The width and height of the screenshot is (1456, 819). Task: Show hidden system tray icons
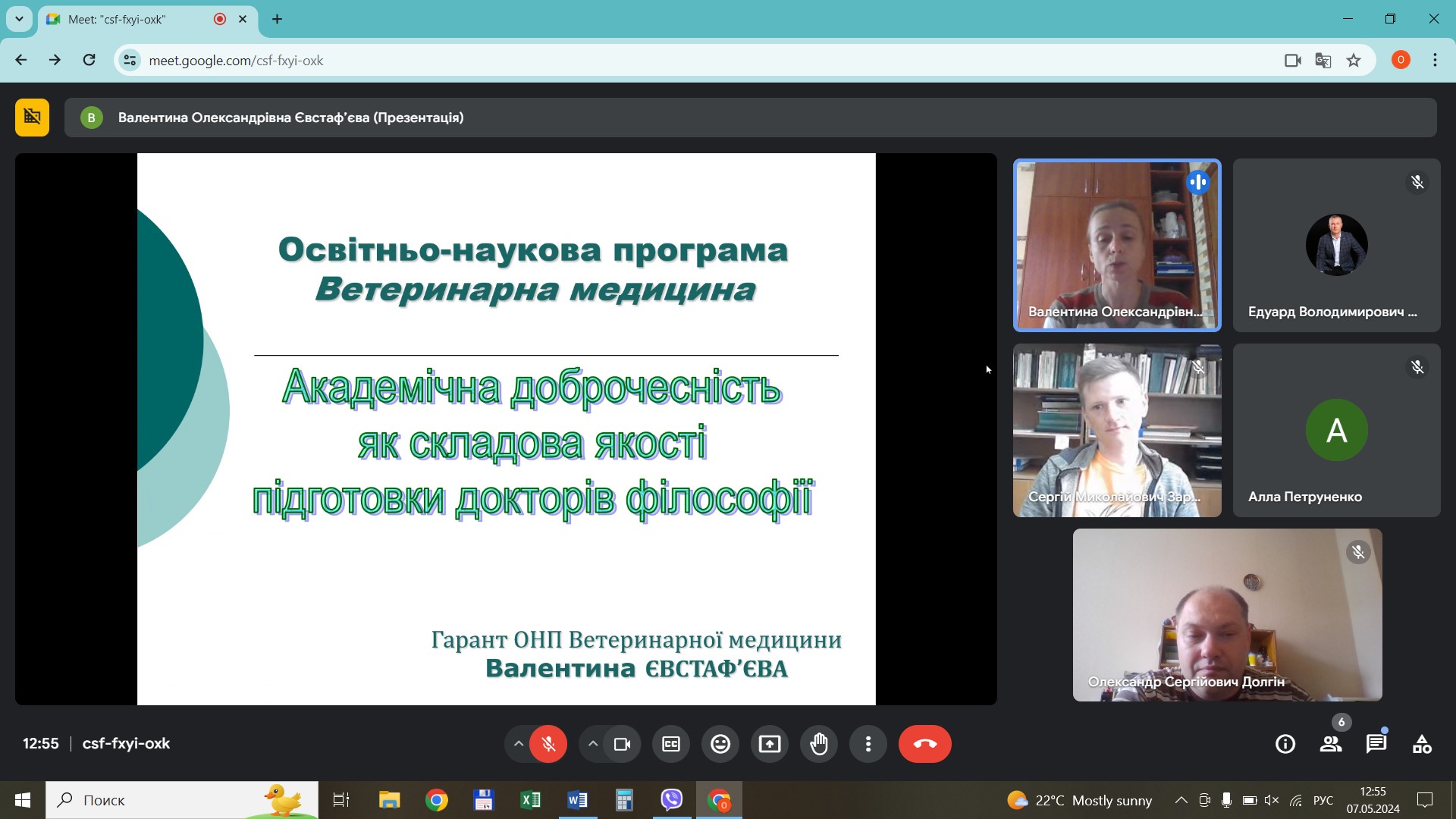(1181, 800)
